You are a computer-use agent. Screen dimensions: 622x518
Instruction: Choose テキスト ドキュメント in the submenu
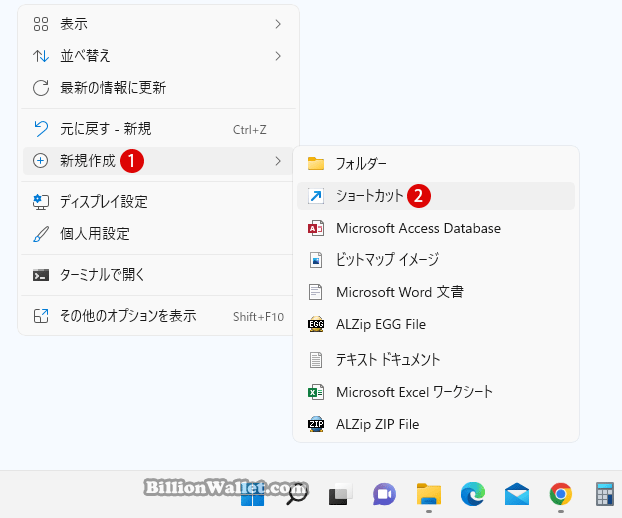436,360
